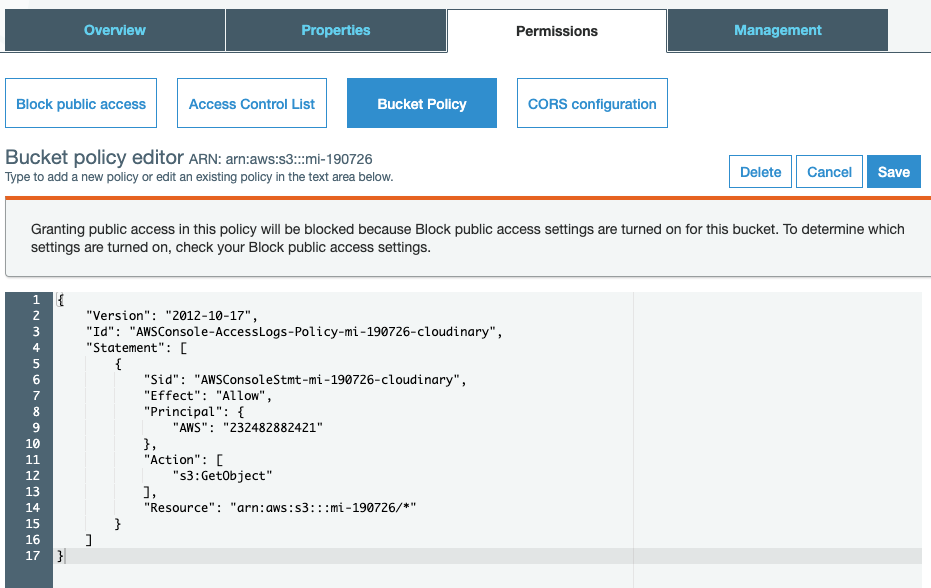Click the 'Type to add a new policy' hint

click(199, 177)
